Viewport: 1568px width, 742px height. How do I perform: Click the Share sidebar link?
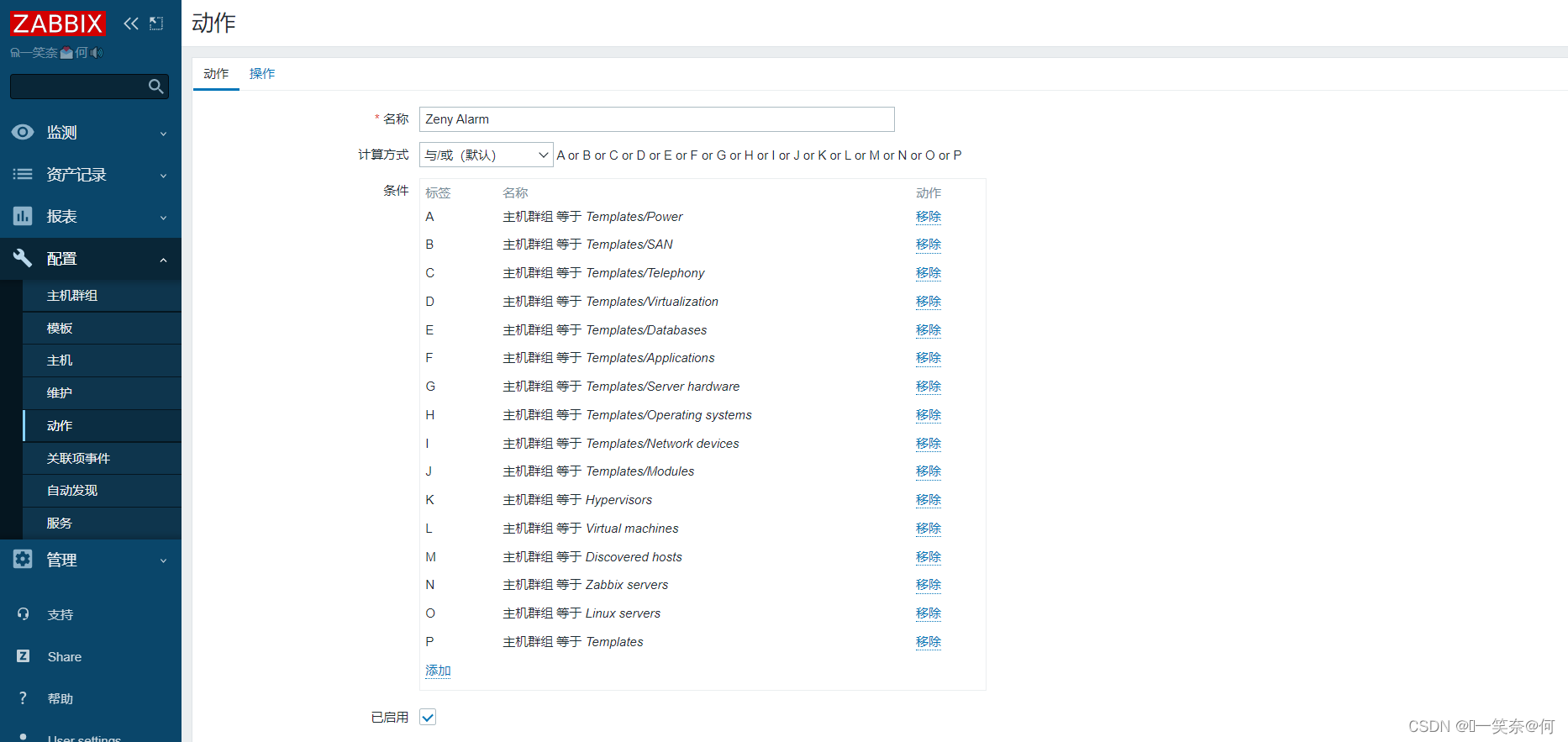coord(65,656)
